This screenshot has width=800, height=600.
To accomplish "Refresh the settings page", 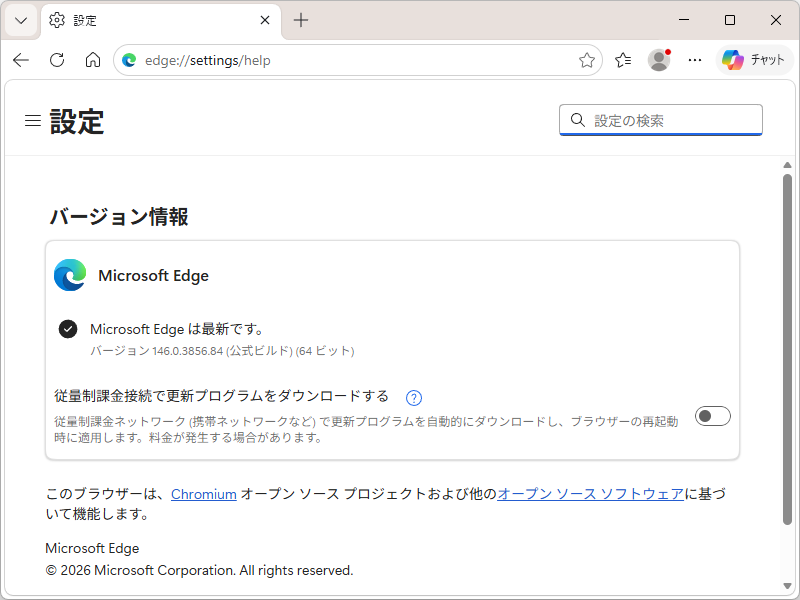I will [x=56, y=60].
